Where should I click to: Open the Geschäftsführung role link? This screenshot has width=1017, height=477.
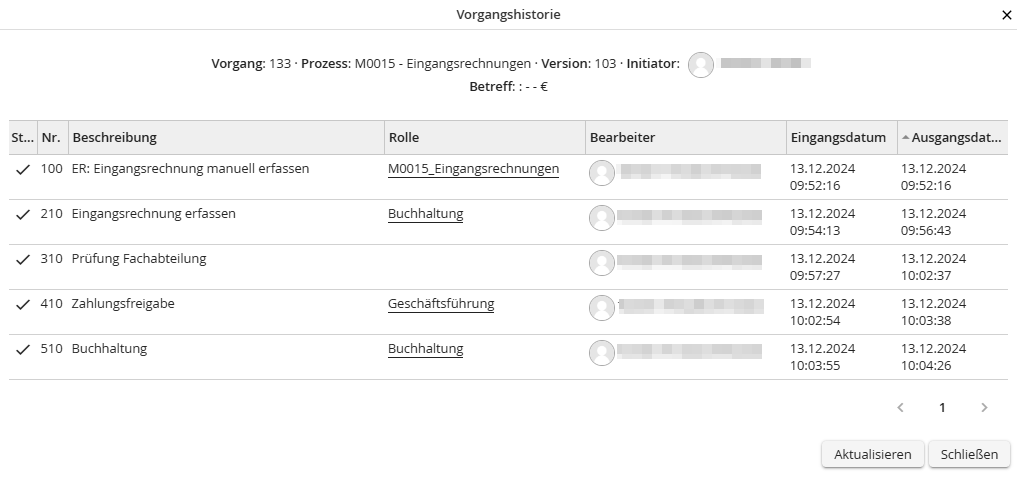(441, 304)
